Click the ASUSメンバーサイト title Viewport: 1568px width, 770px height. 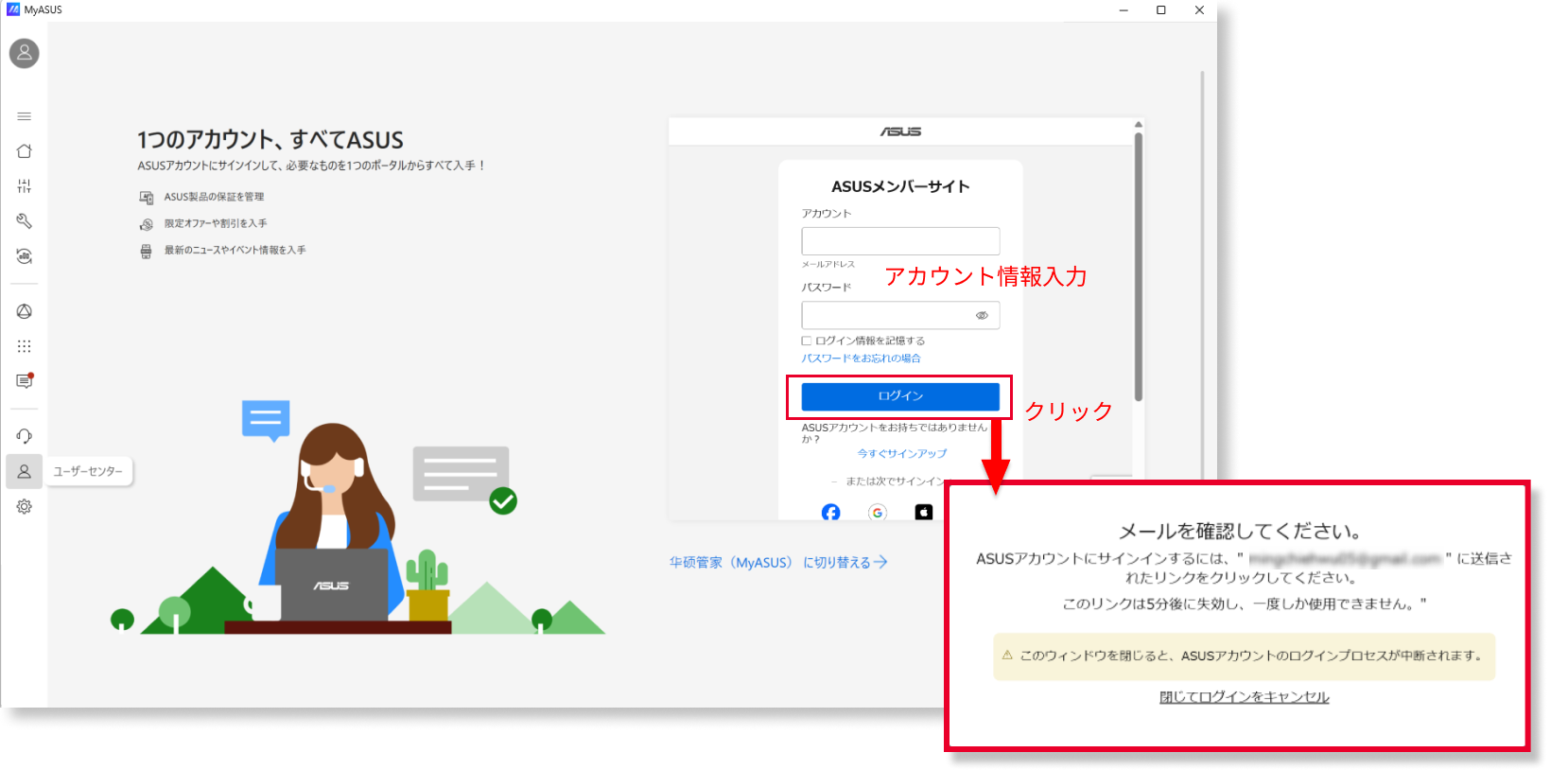pos(900,186)
